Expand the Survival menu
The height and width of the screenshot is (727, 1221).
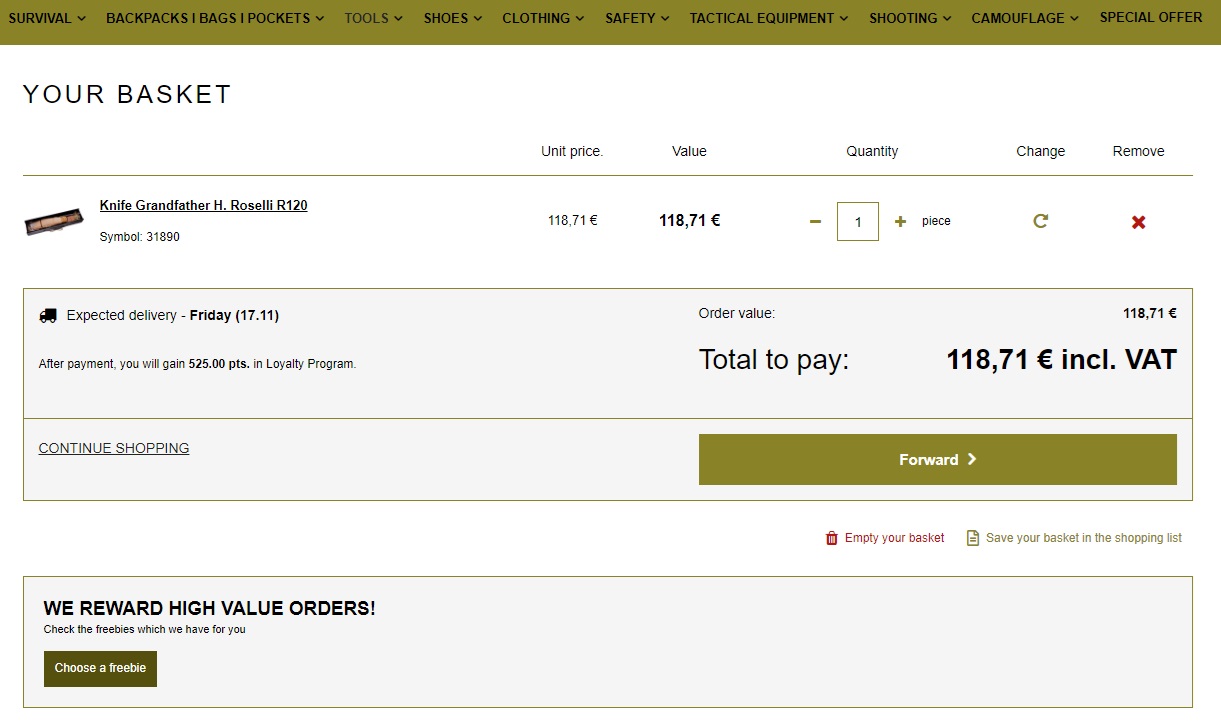point(47,18)
